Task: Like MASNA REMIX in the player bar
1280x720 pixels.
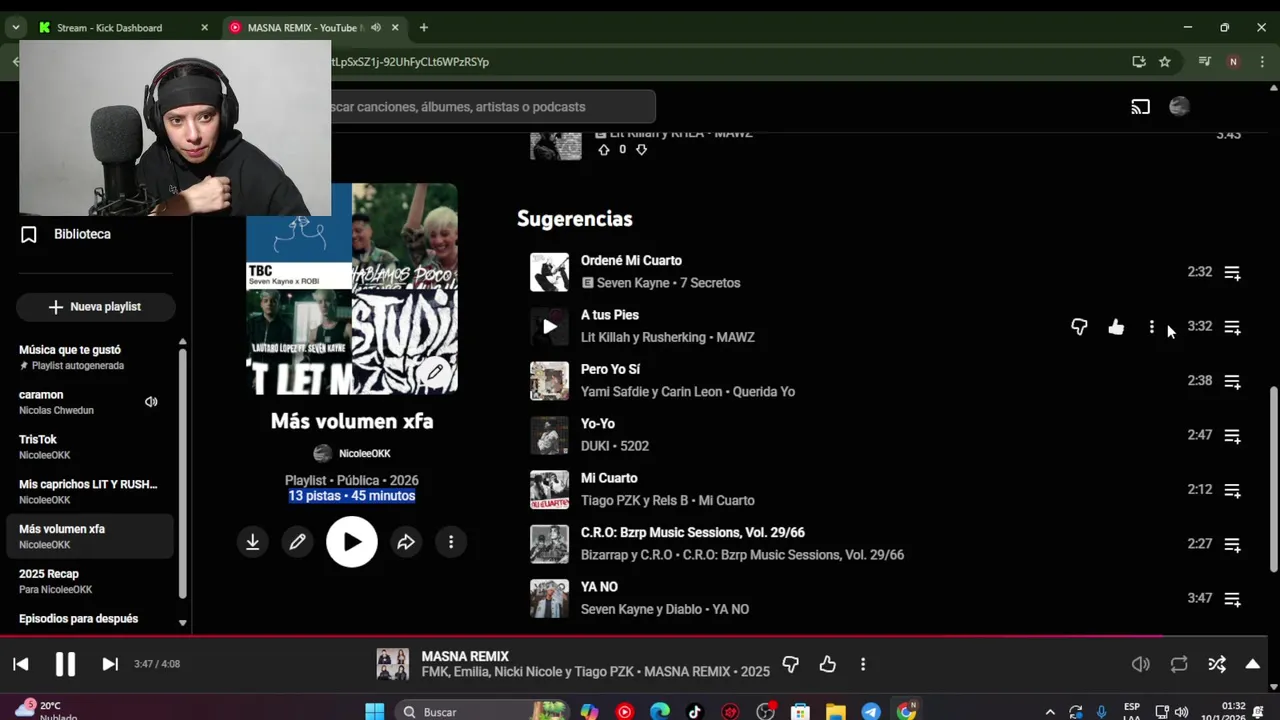Action: [x=827, y=664]
